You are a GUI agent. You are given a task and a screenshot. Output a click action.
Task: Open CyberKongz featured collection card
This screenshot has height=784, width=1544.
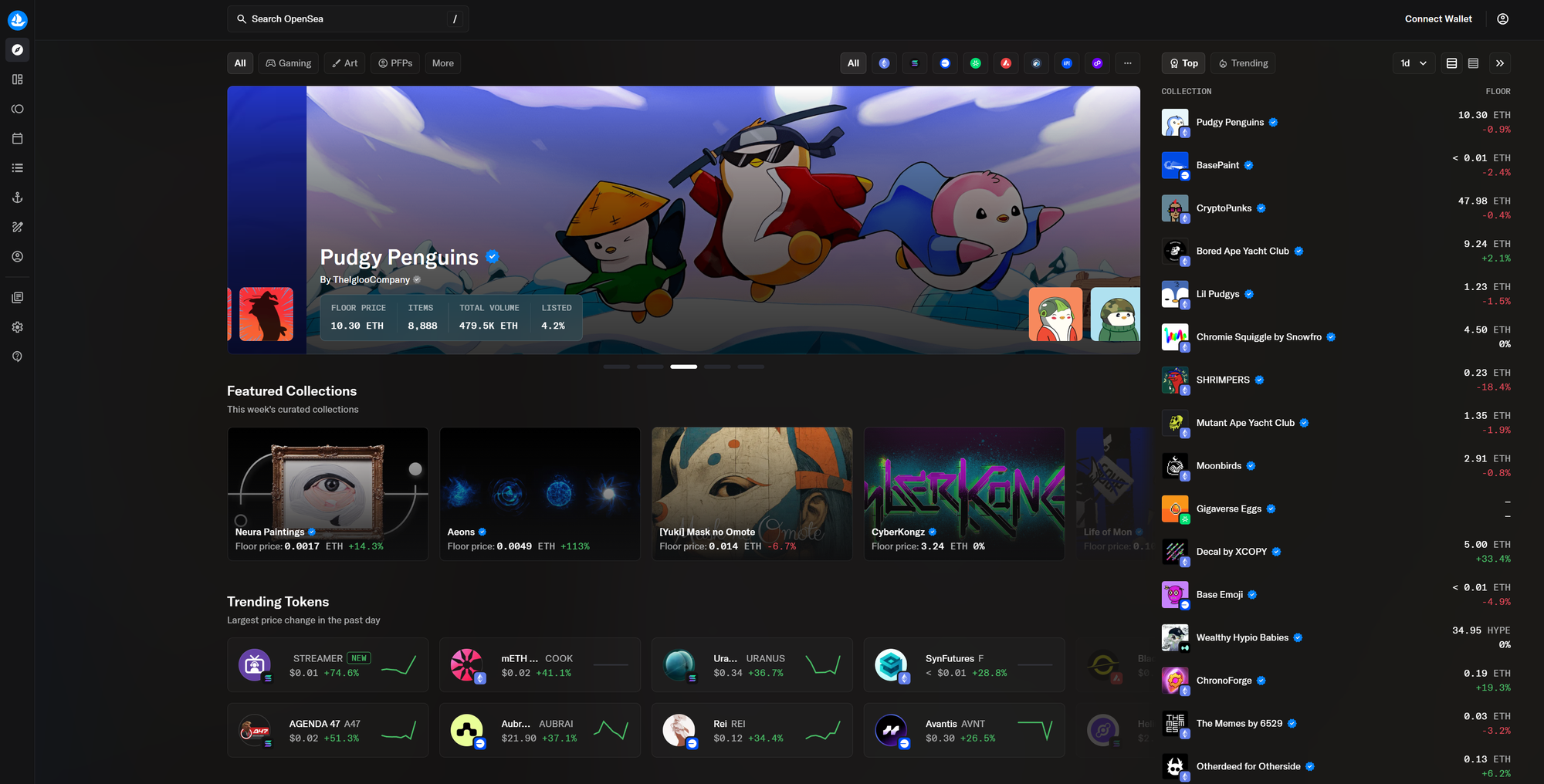click(964, 494)
